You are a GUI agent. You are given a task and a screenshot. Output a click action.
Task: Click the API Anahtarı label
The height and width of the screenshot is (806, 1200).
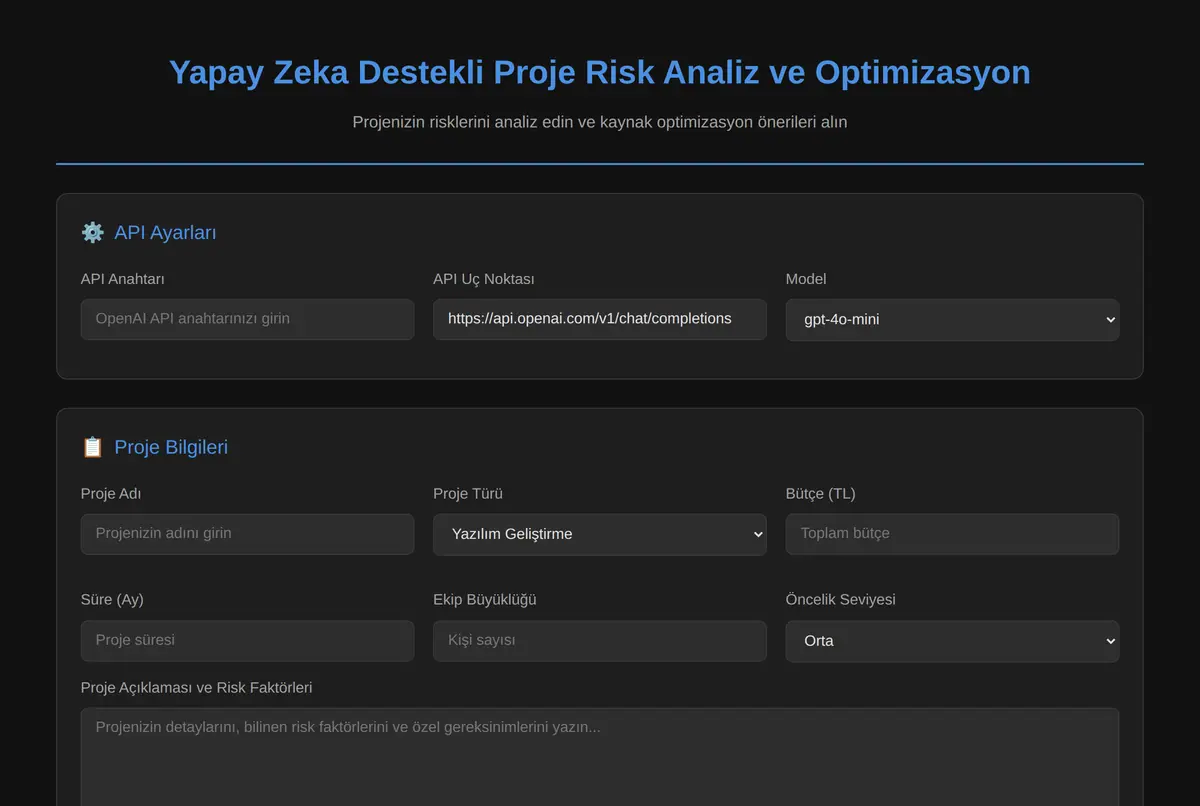(x=123, y=279)
